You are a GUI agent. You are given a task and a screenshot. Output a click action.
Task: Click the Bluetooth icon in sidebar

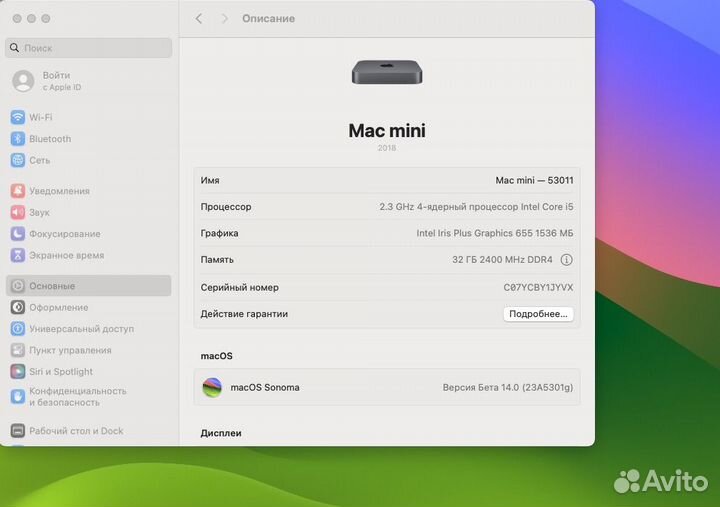click(17, 139)
